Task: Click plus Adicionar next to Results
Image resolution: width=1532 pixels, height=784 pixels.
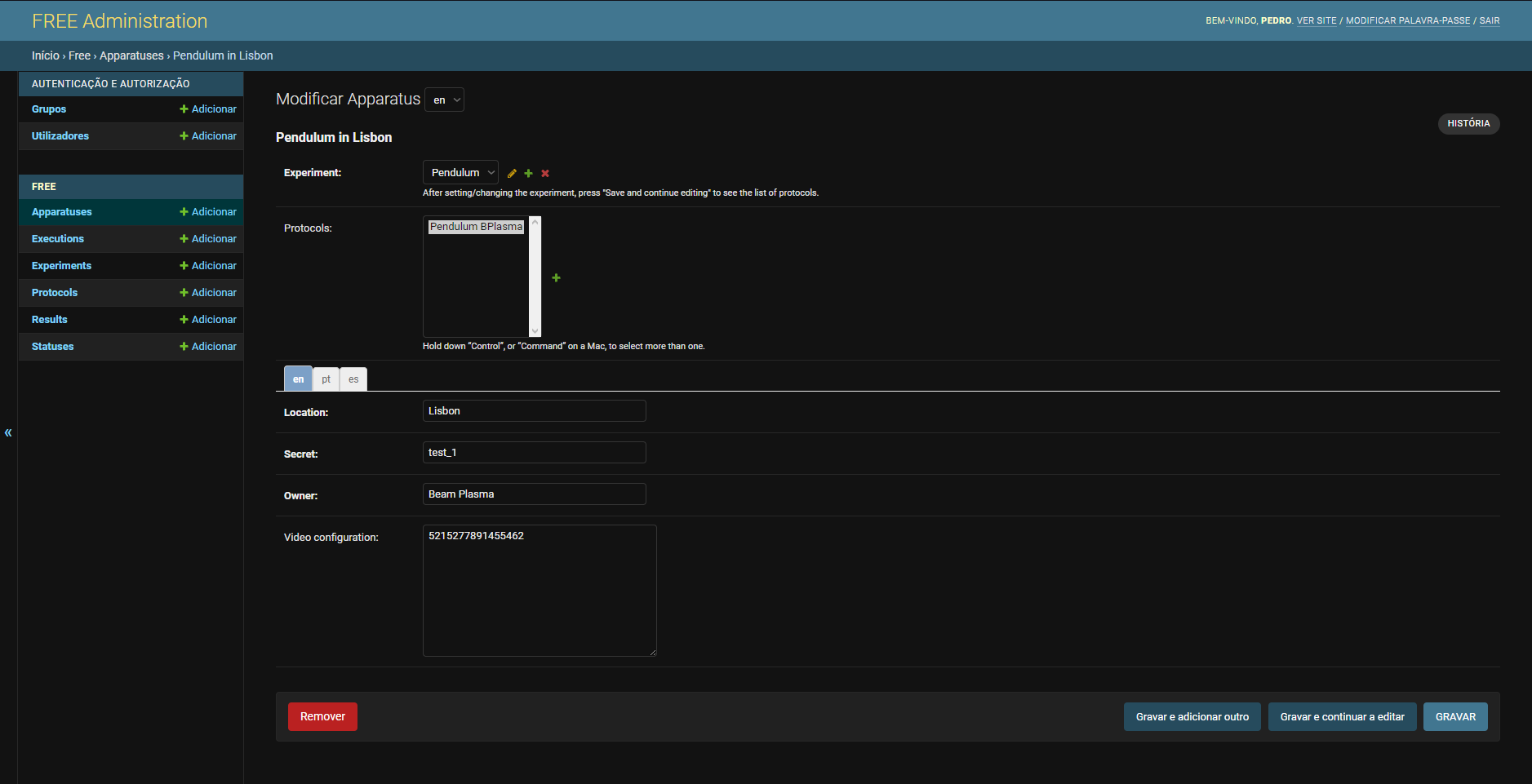Action: point(208,320)
